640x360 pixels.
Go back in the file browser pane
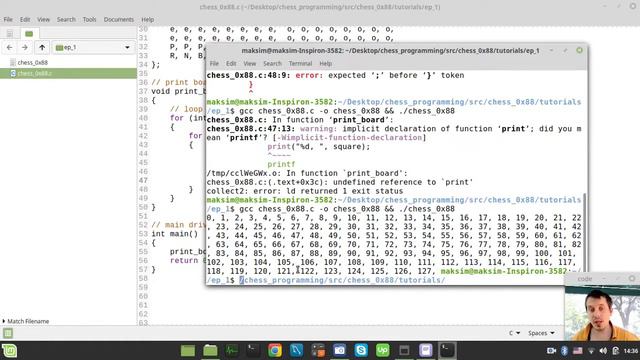[x=9, y=47]
